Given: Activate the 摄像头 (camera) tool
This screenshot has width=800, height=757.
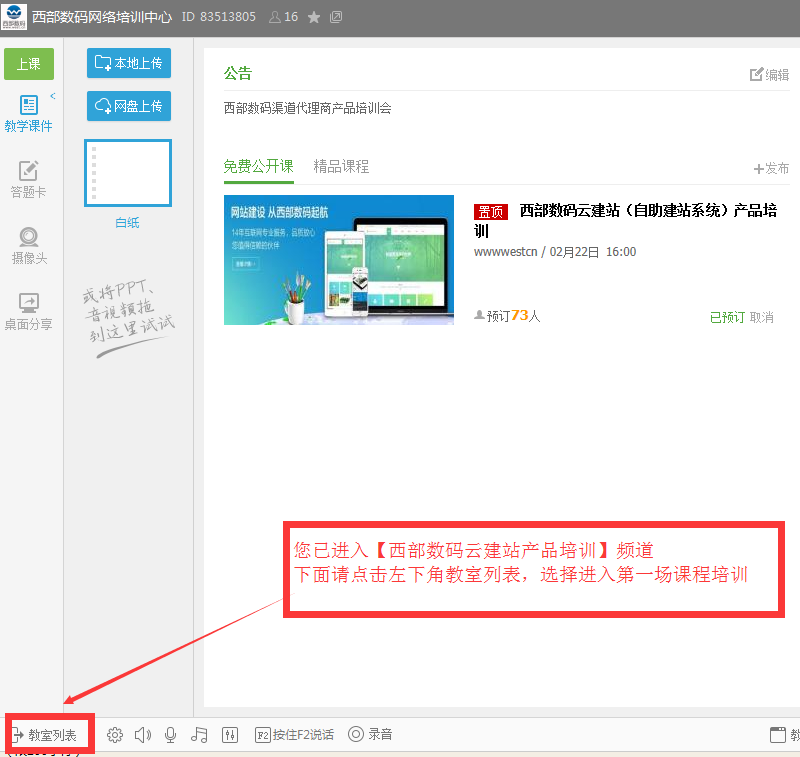Looking at the screenshot, I should (29, 243).
